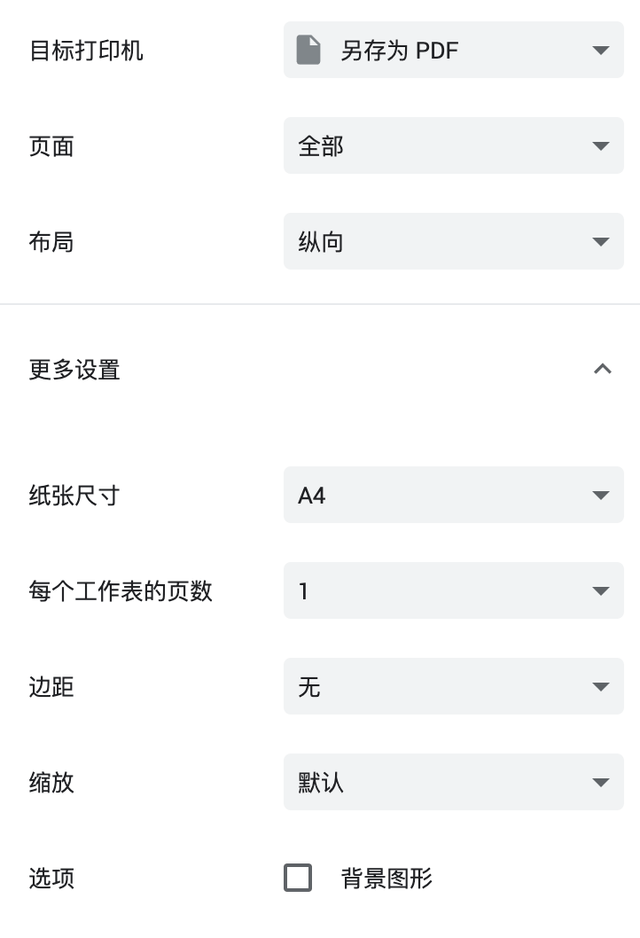Click the arrow on the 默认 scale selector

tap(601, 782)
